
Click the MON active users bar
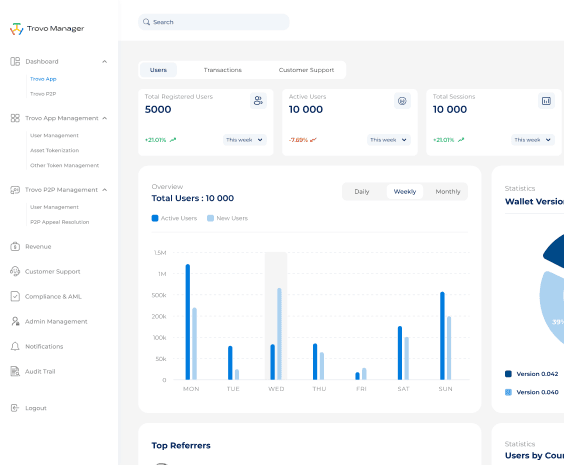pyautogui.click(x=188, y=322)
